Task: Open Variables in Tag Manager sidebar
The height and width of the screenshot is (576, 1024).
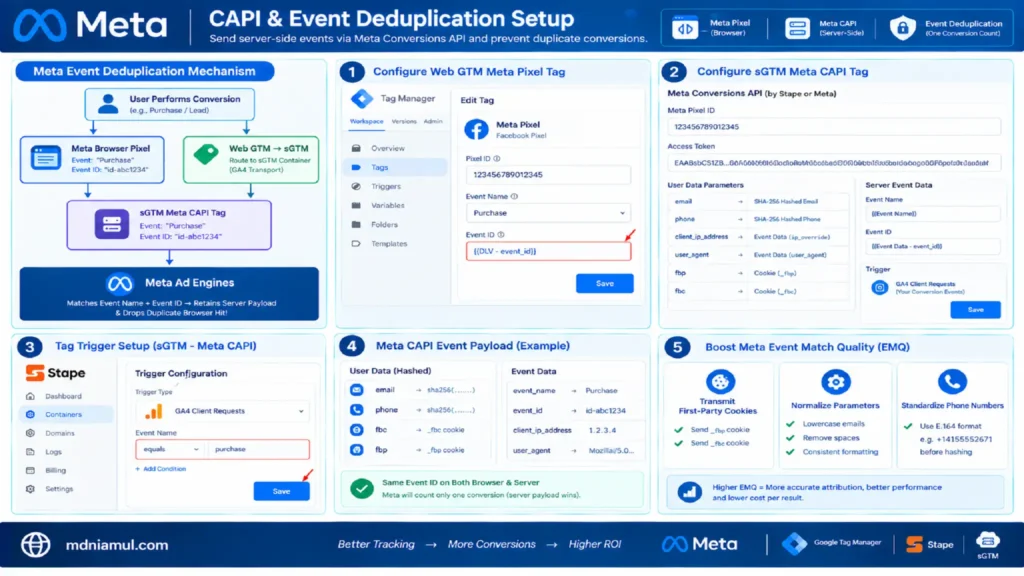Action: (396, 205)
